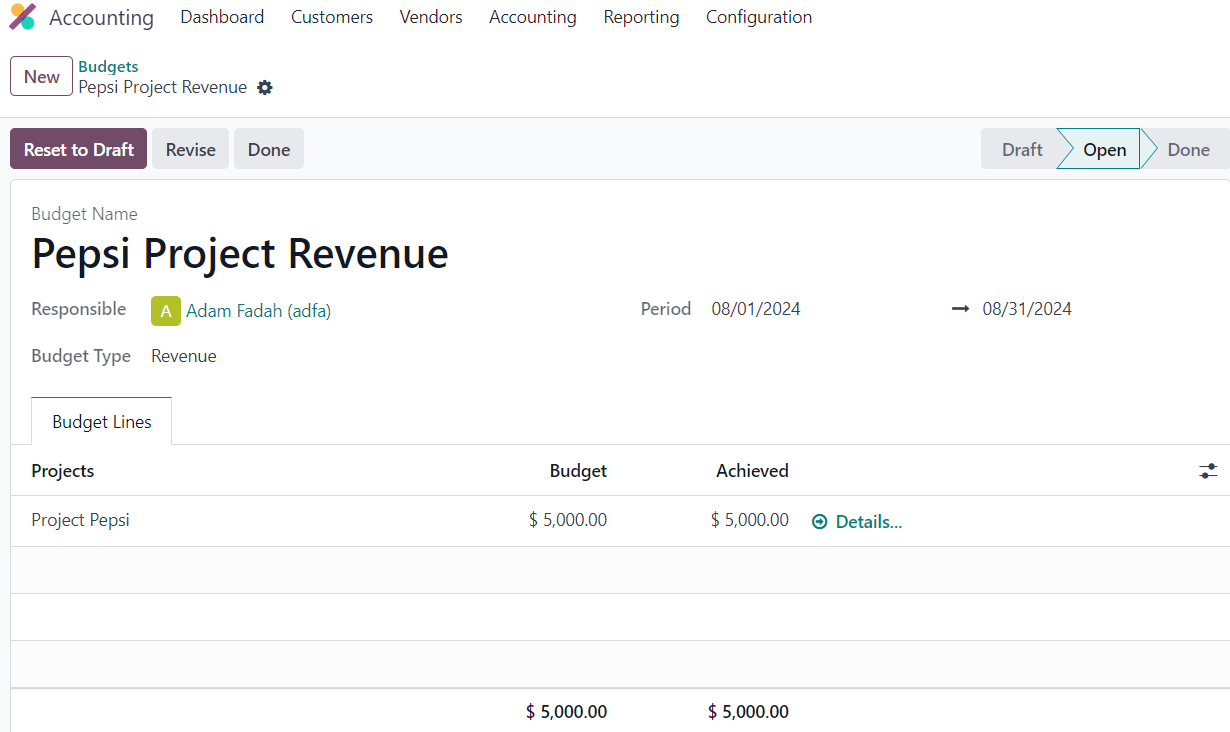The width and height of the screenshot is (1230, 732).
Task: Click the total Achieved amount in footer
Action: 748,712
